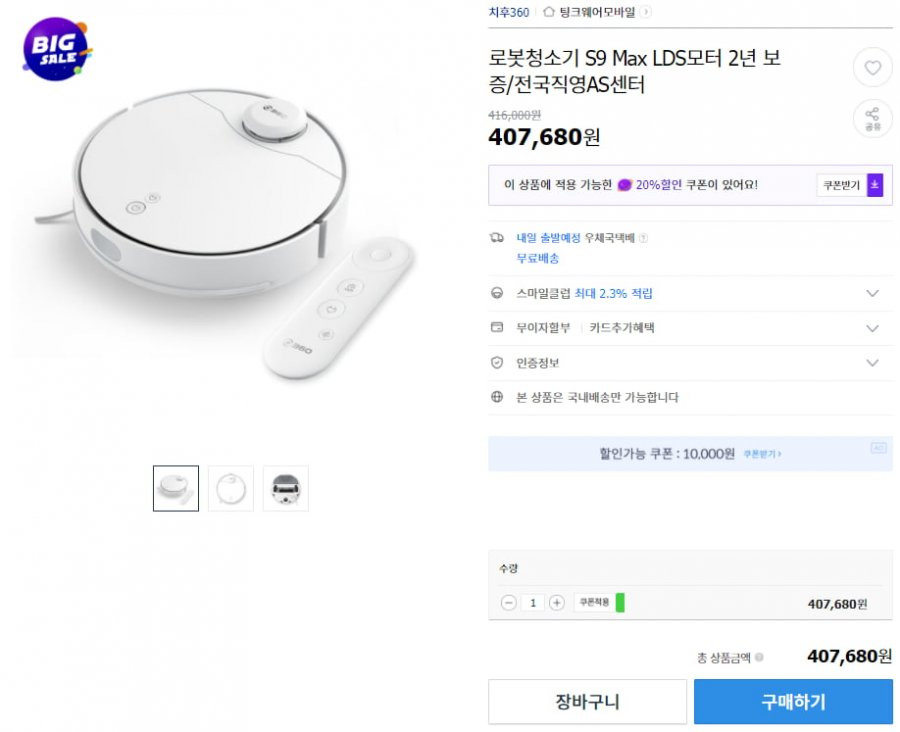900x732 pixels.
Task: Click the info icon beside 총 상품금액
Action: (759, 657)
